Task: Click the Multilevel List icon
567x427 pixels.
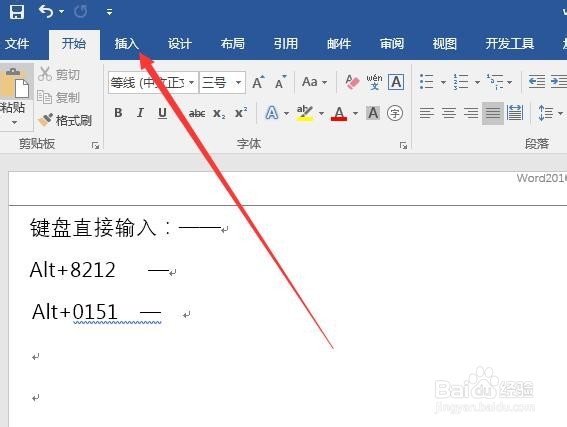Action: pyautogui.click(x=495, y=82)
